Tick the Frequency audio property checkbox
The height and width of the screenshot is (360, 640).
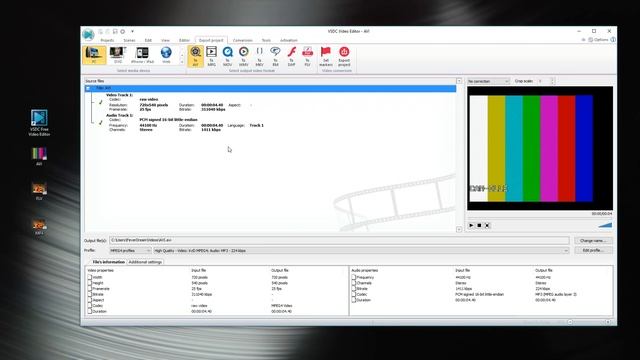pos(353,277)
